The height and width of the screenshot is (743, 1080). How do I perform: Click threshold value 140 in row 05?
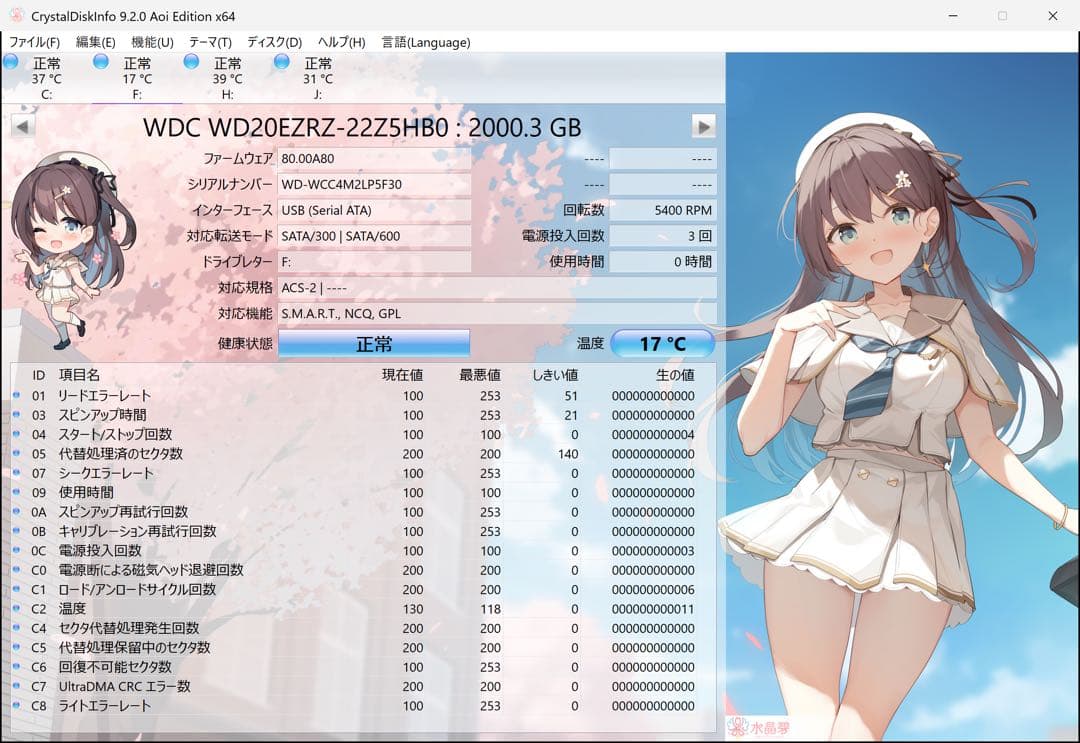pos(568,454)
